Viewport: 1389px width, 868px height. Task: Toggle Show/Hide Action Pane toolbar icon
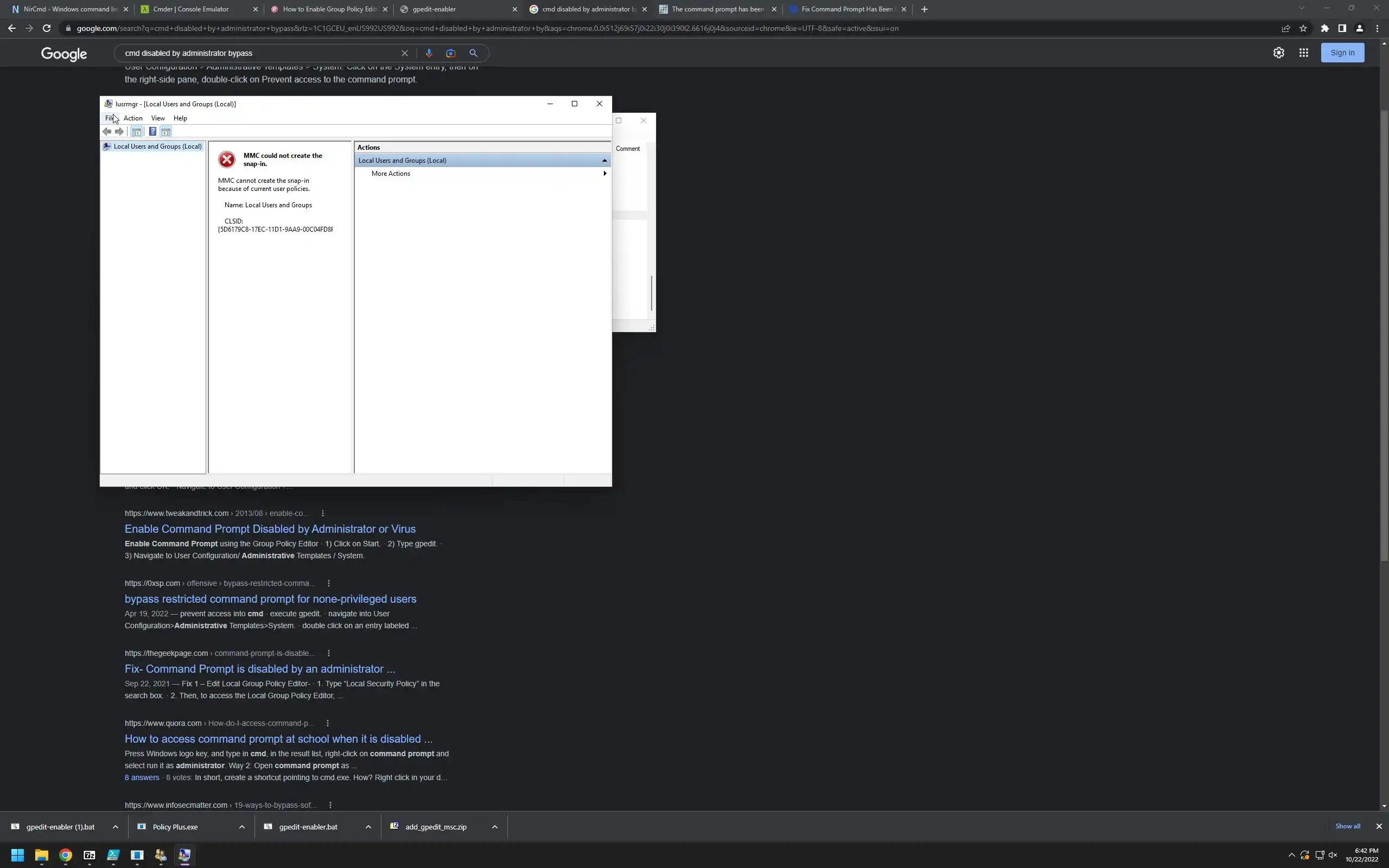point(166,132)
